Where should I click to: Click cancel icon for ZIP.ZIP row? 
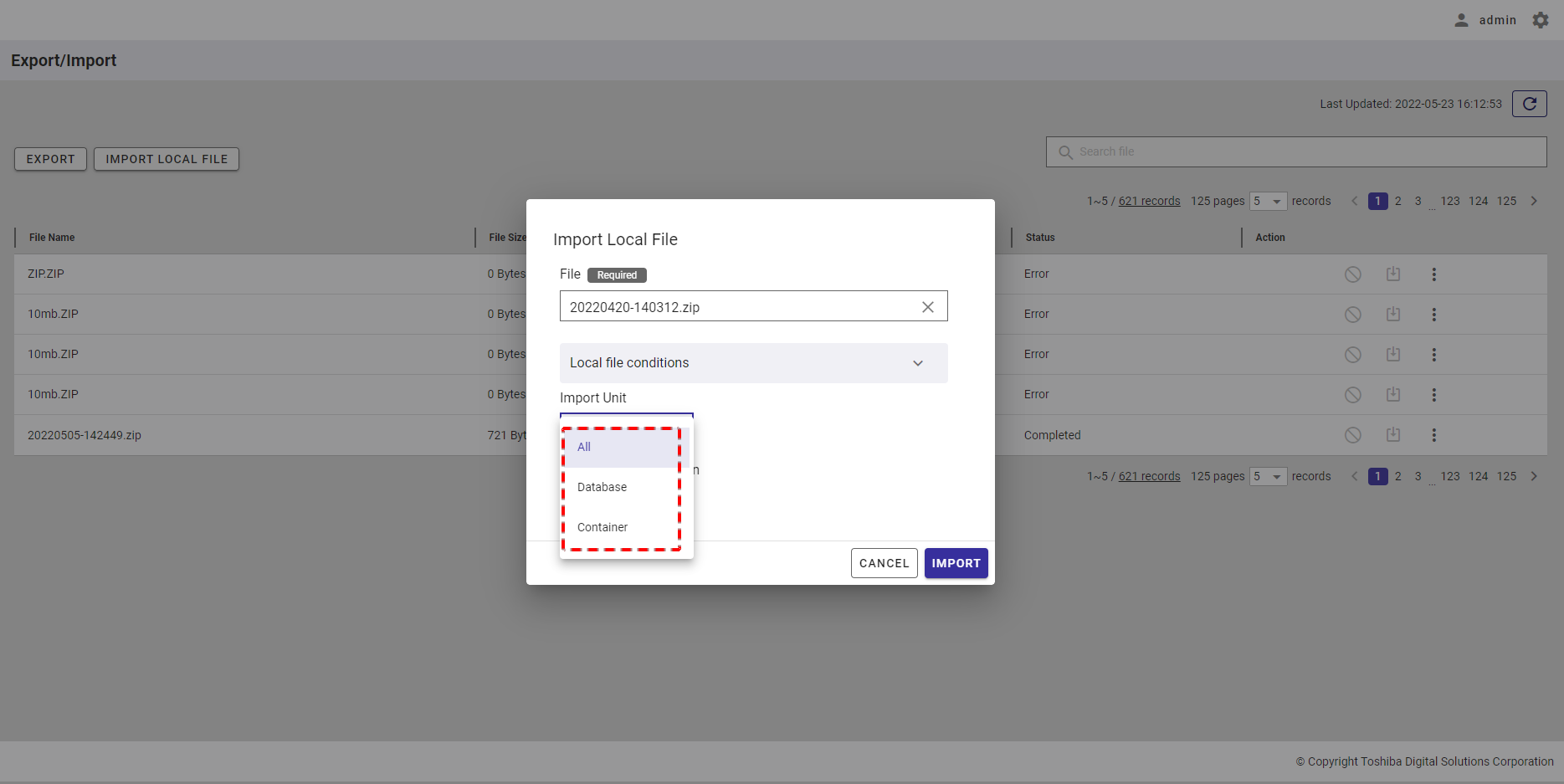(x=1352, y=274)
